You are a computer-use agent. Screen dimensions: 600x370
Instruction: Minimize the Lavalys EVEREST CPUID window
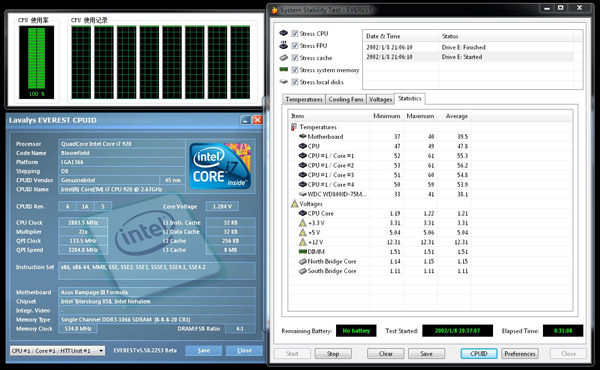click(246, 120)
